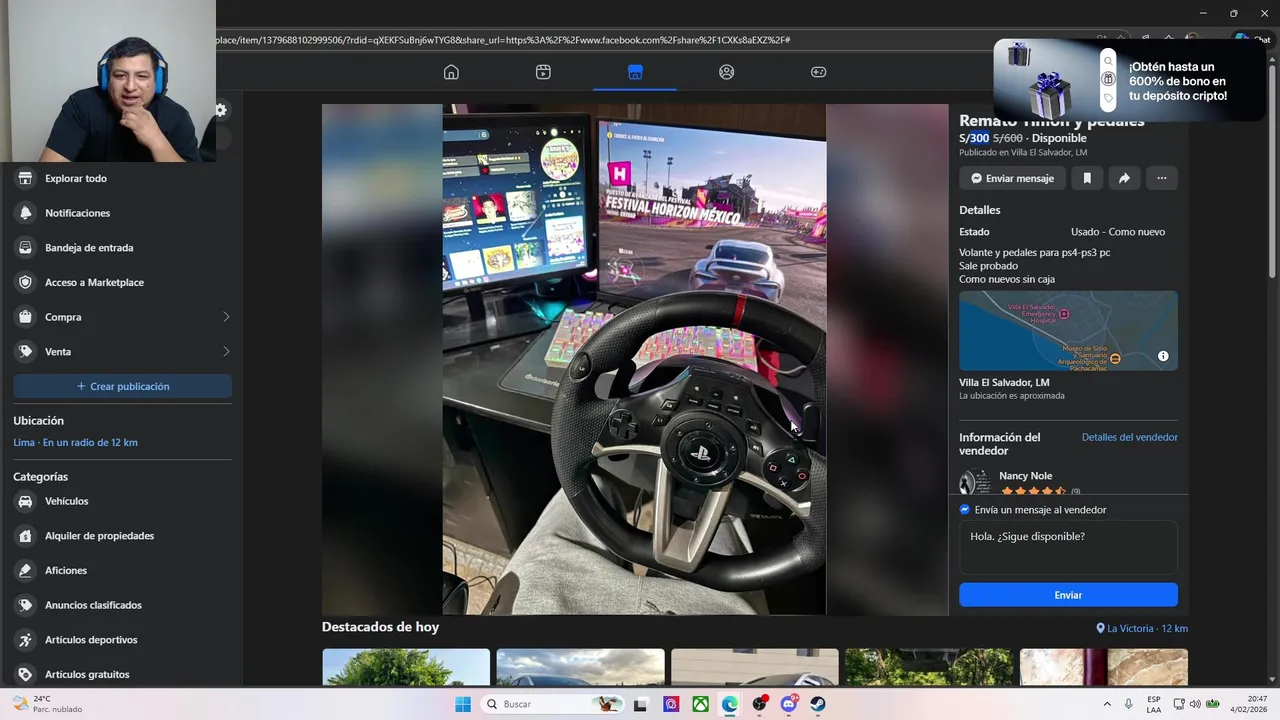The width and height of the screenshot is (1280, 720).
Task: Change La Victoria 12 km location link
Action: tap(1142, 628)
